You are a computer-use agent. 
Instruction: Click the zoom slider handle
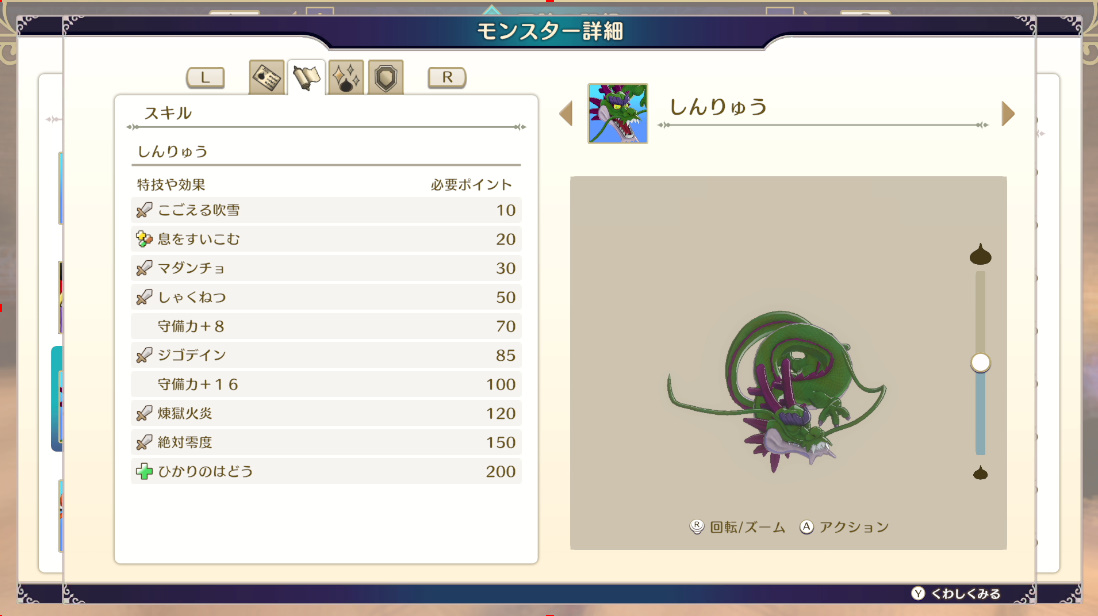(980, 363)
